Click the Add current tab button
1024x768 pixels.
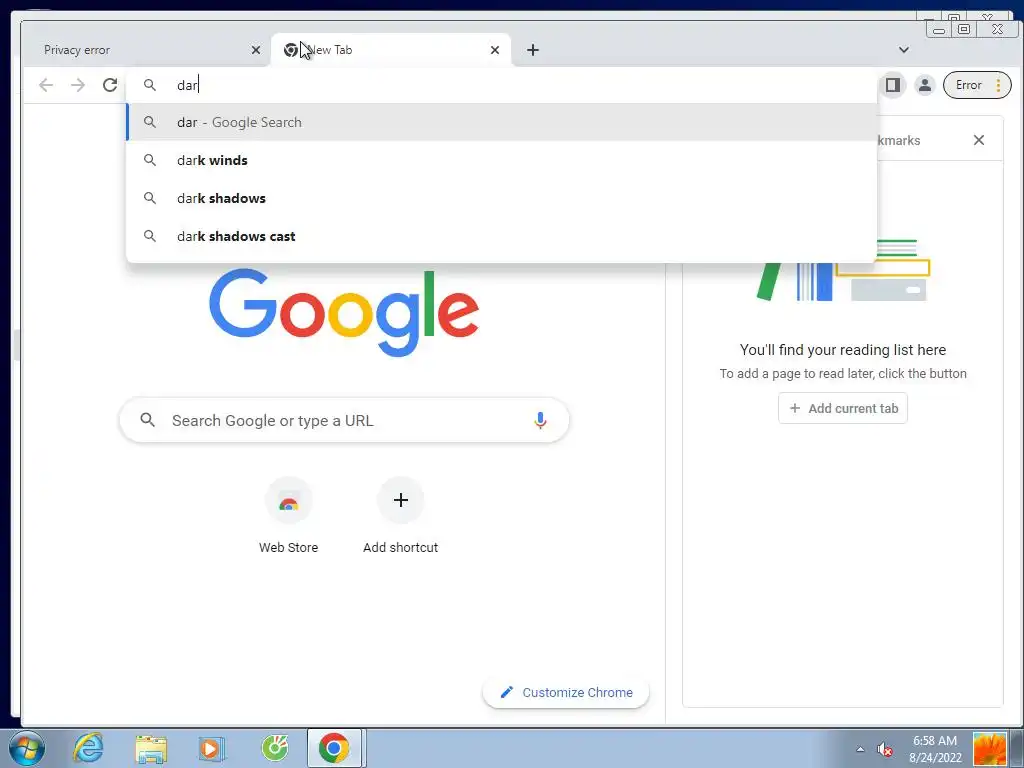click(x=842, y=408)
